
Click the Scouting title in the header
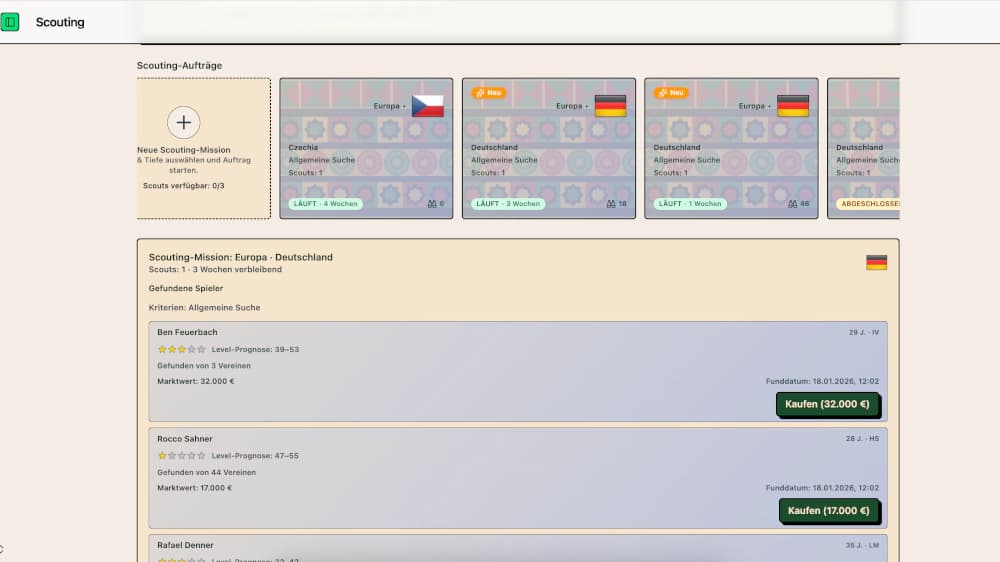tap(60, 22)
